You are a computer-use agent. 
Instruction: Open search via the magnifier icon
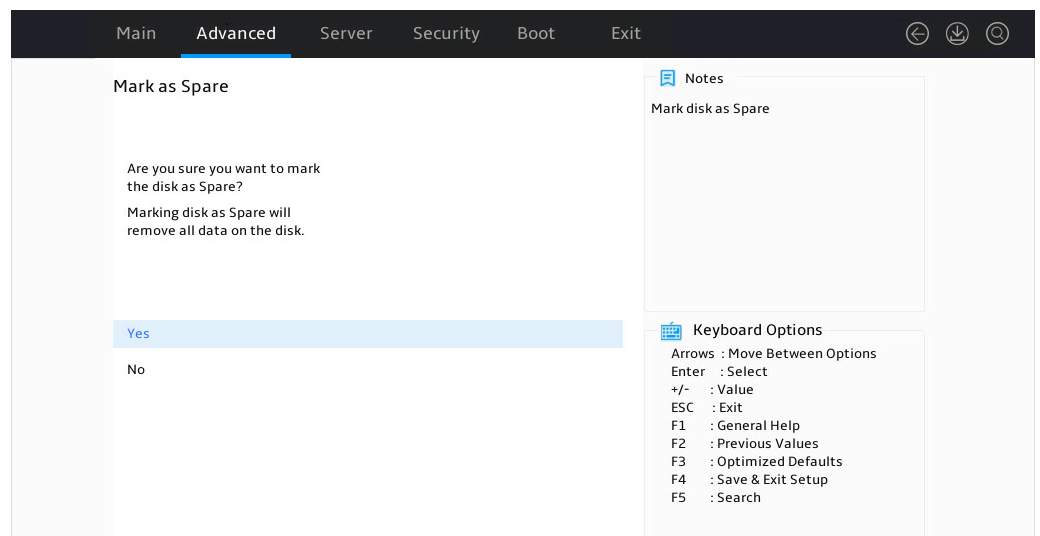(x=997, y=33)
